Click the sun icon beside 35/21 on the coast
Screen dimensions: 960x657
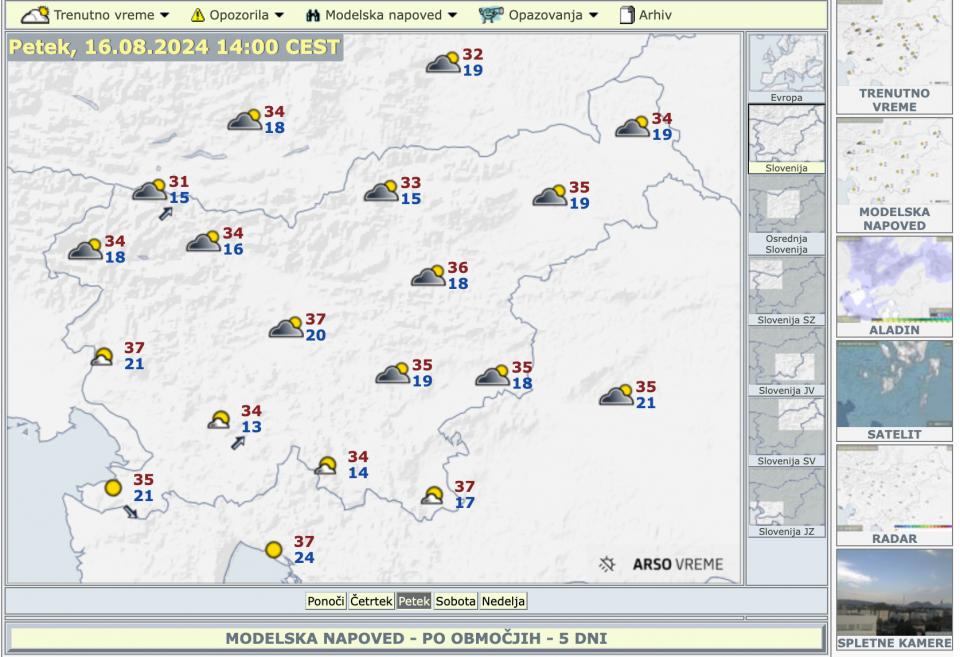[x=113, y=488]
